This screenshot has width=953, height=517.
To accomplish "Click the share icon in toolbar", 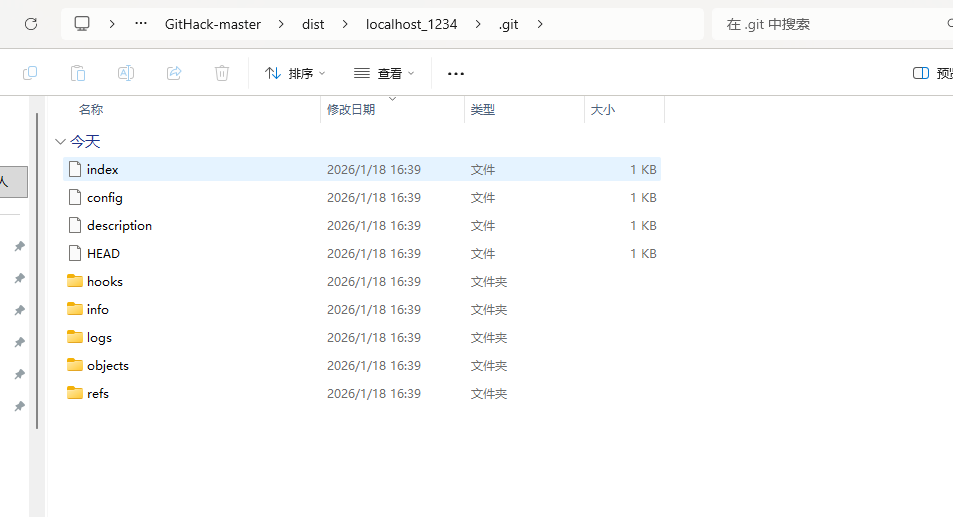I will 174,73.
